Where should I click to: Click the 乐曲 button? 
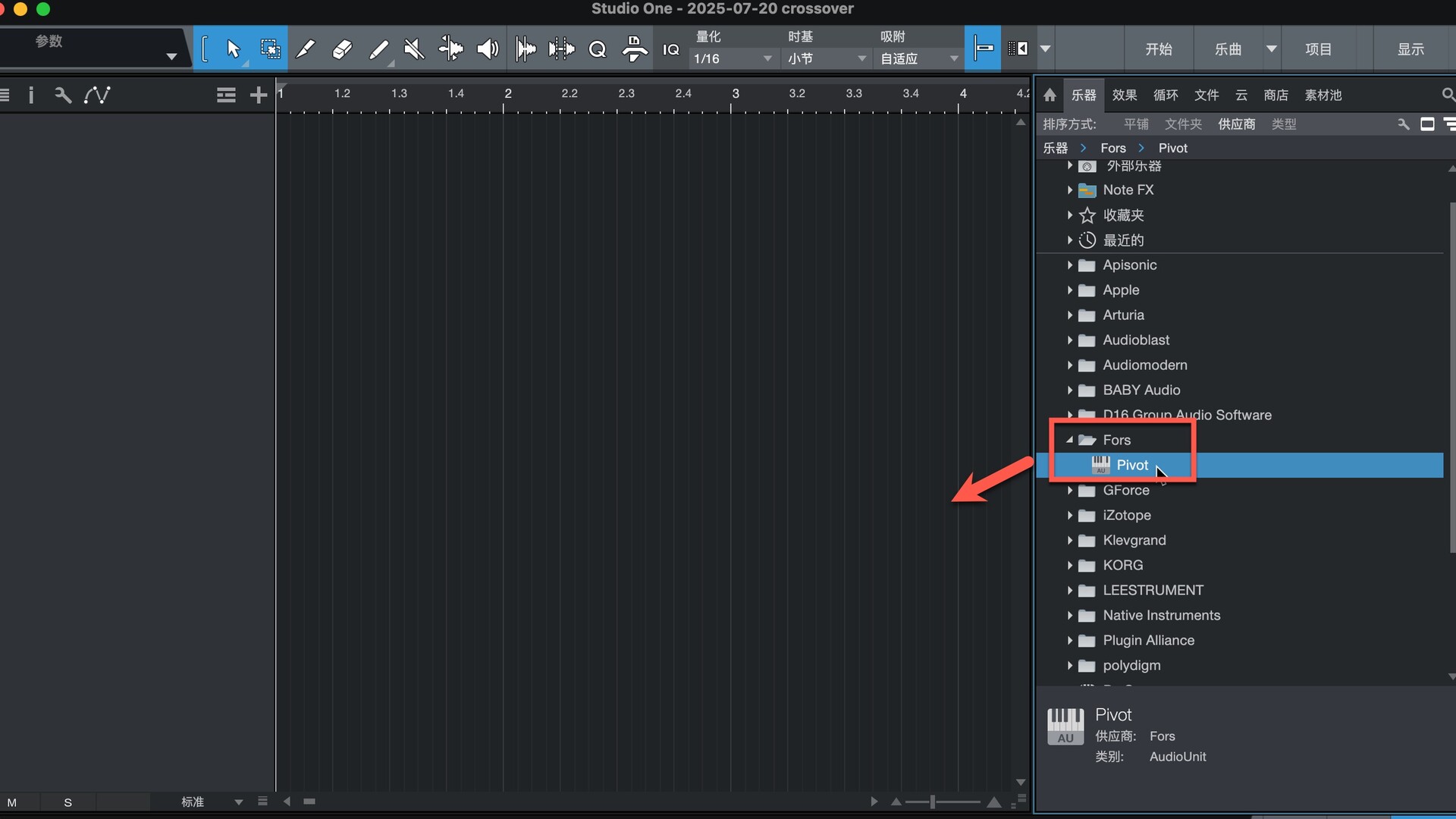point(1228,49)
